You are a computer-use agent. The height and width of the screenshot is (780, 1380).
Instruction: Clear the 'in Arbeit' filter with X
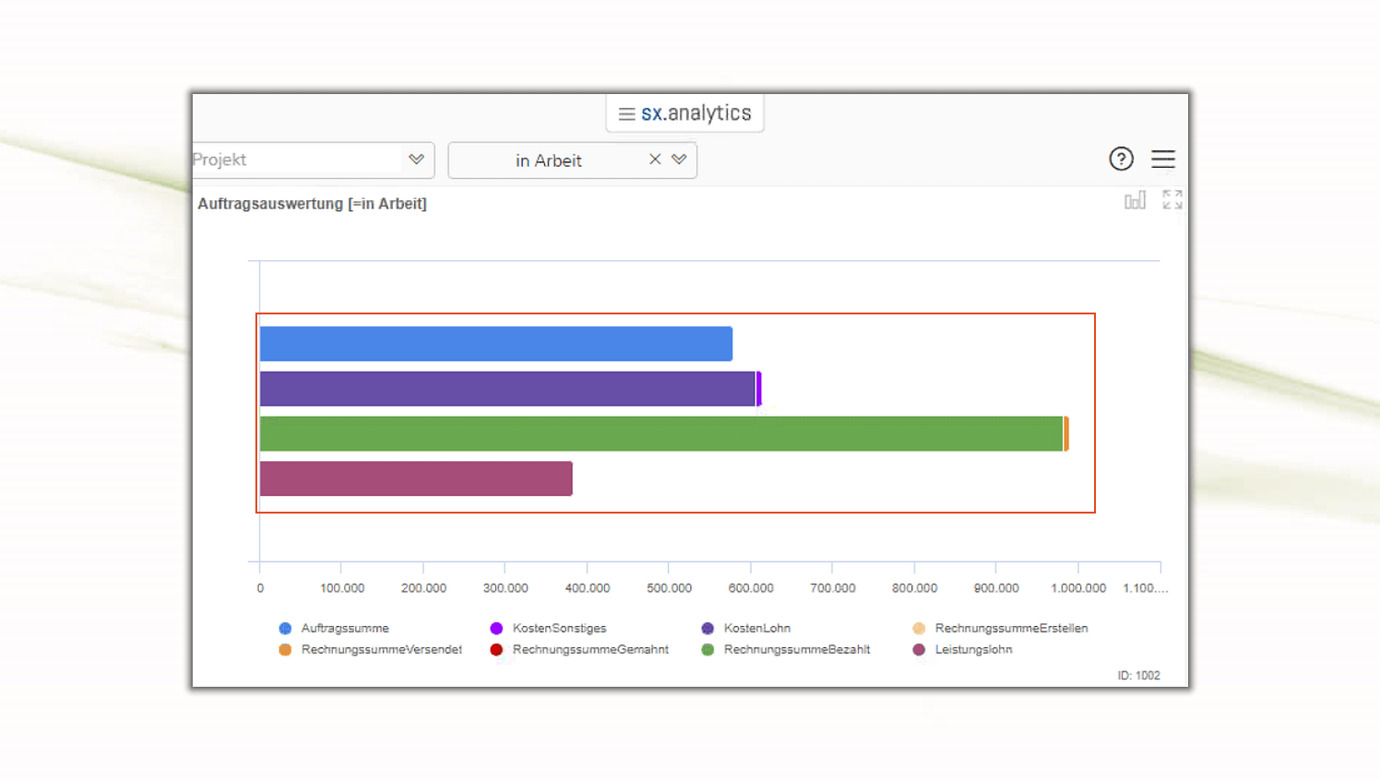pyautogui.click(x=655, y=159)
